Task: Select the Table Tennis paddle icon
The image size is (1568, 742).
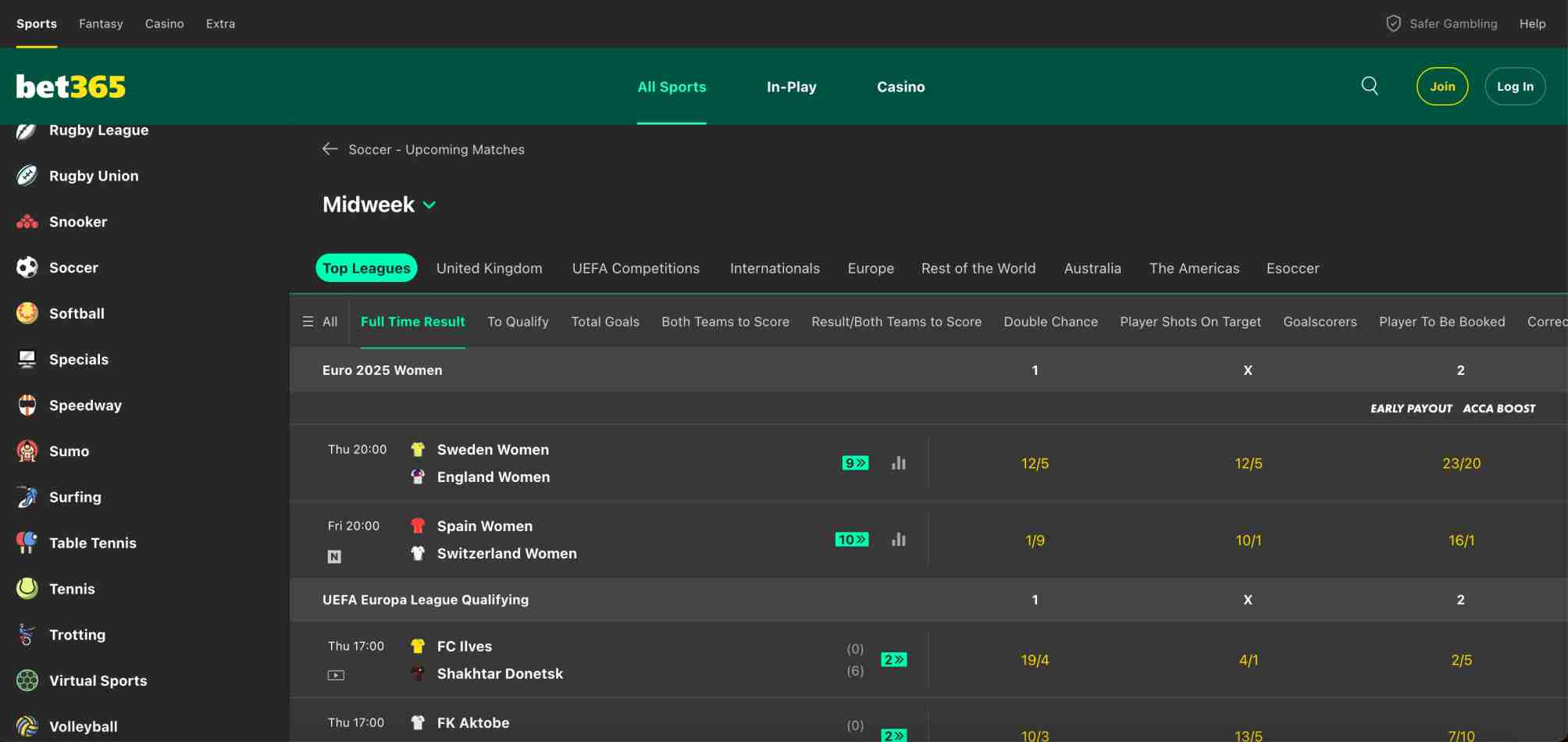Action: tap(27, 543)
